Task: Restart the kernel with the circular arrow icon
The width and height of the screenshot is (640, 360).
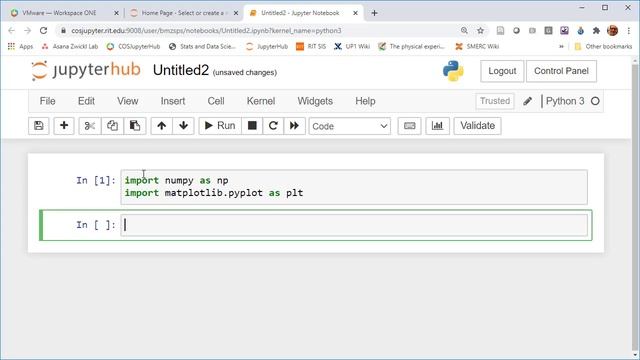Action: point(273,126)
